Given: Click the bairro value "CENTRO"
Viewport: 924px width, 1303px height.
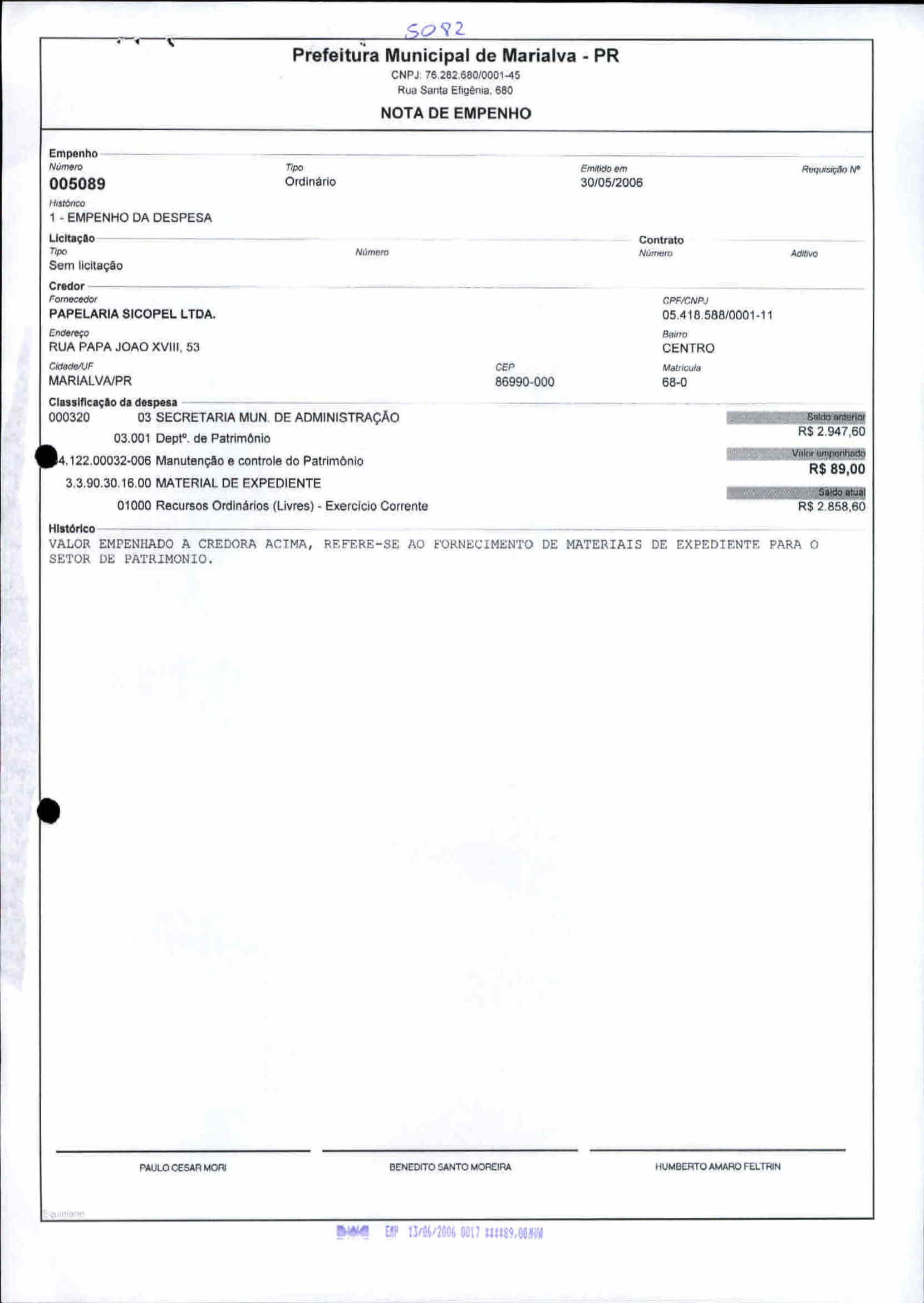Looking at the screenshot, I should click(689, 349).
